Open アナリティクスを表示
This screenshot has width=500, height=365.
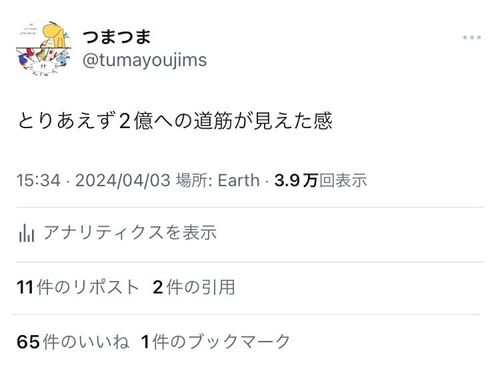[x=130, y=232]
